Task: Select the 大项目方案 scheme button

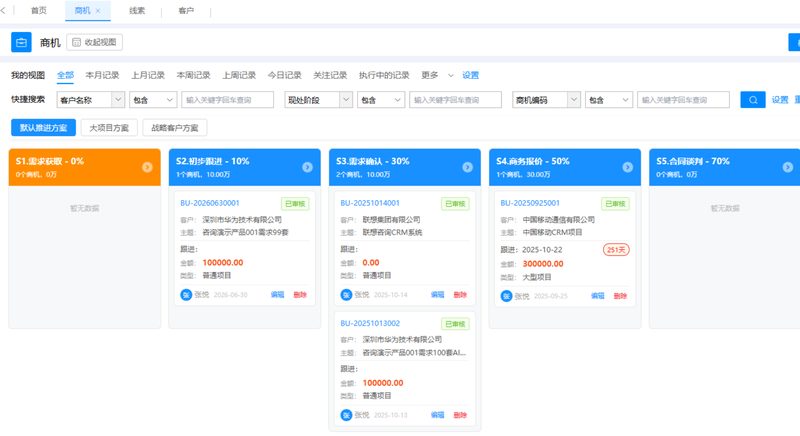Action: pyautogui.click(x=109, y=127)
